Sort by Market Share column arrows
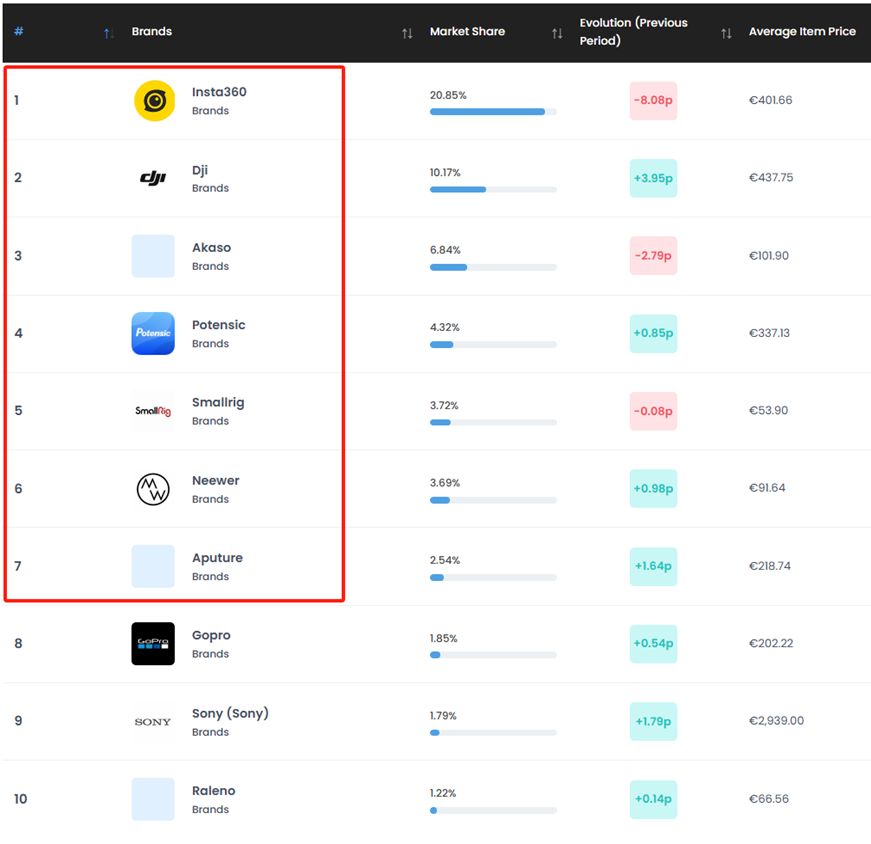The width and height of the screenshot is (871, 844). point(557,34)
